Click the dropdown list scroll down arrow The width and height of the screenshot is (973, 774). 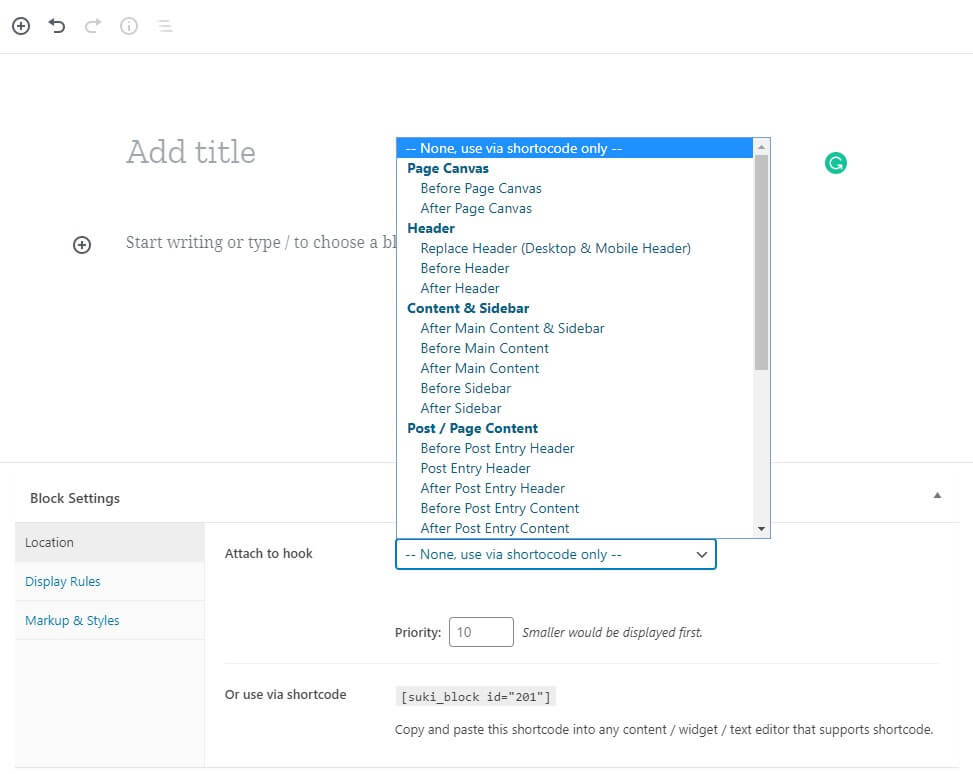pyautogui.click(x=761, y=529)
